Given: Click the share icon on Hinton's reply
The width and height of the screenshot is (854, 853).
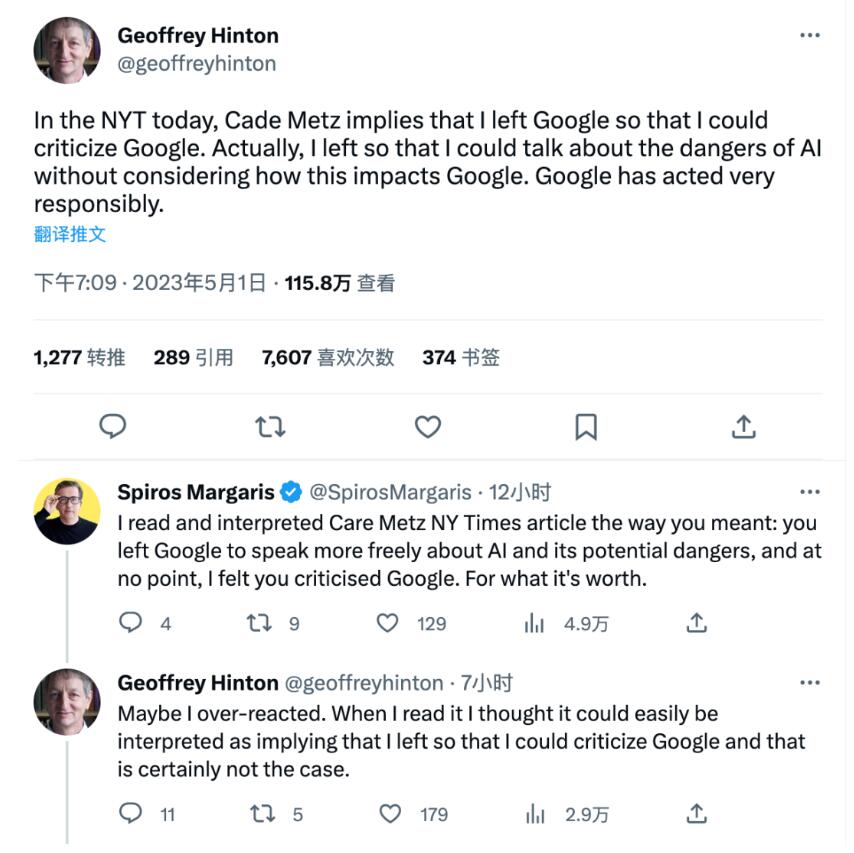Looking at the screenshot, I should (x=697, y=815).
